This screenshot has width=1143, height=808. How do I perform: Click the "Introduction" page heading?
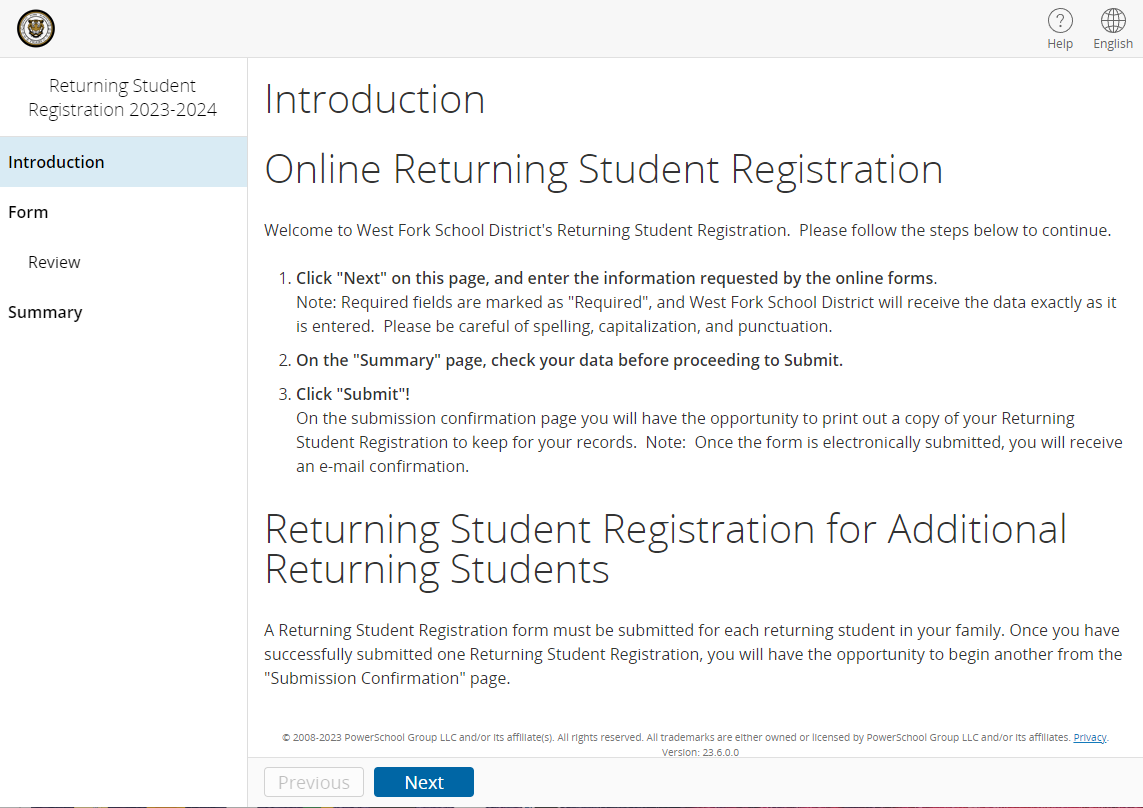(375, 99)
